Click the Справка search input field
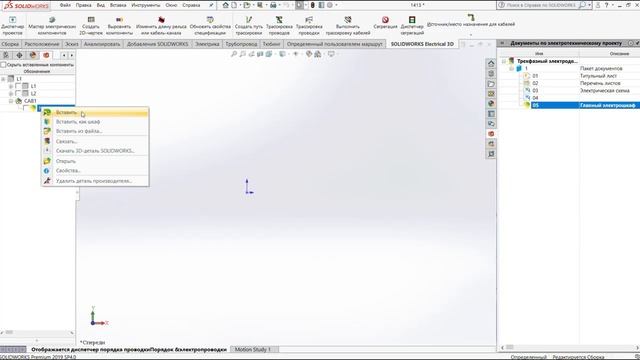This screenshot has width=640, height=360. pos(542,5)
